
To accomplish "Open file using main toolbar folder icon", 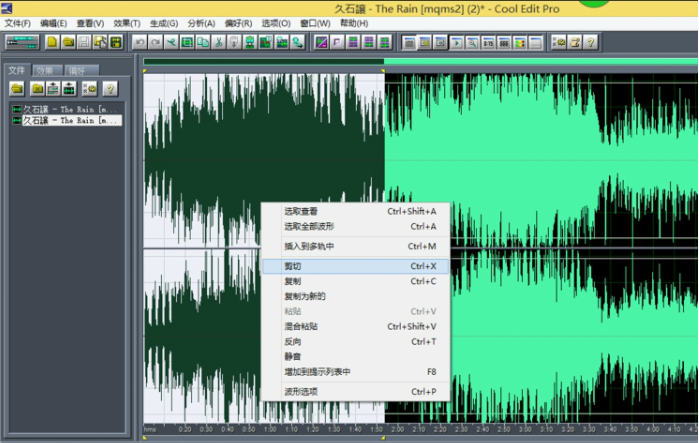I will coord(68,42).
